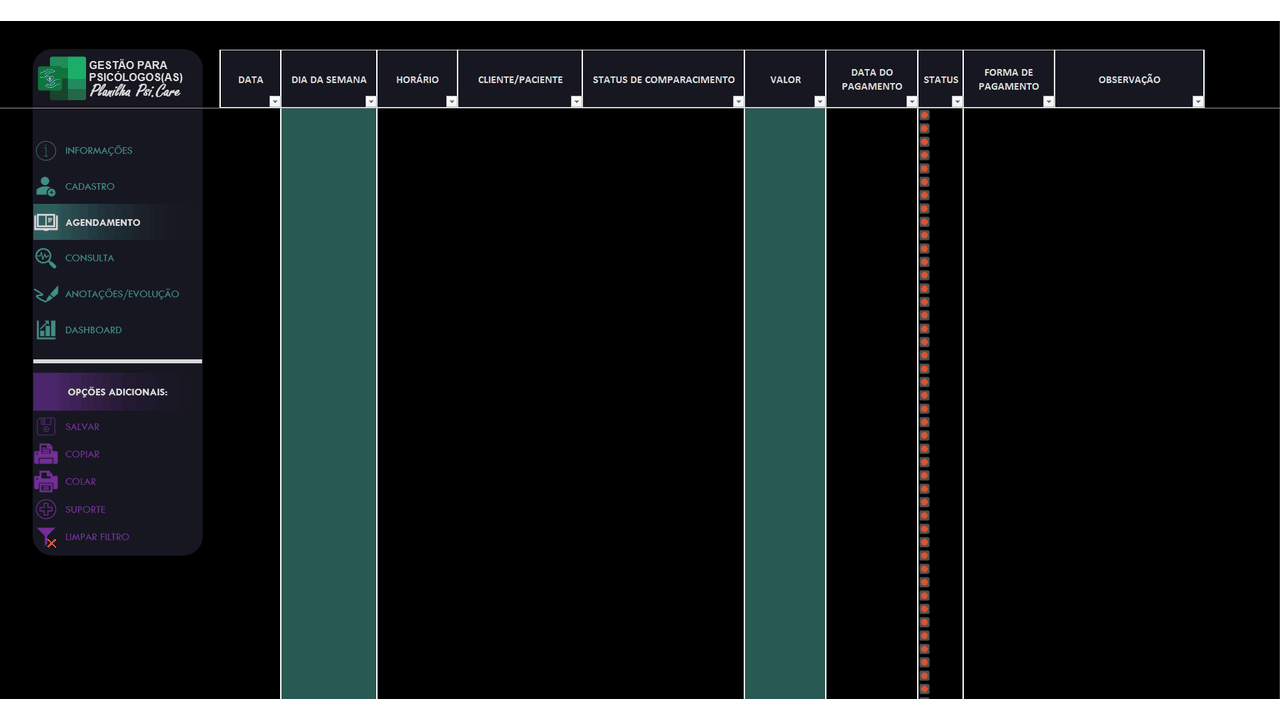Click the Limpar Filtro label

point(97,537)
